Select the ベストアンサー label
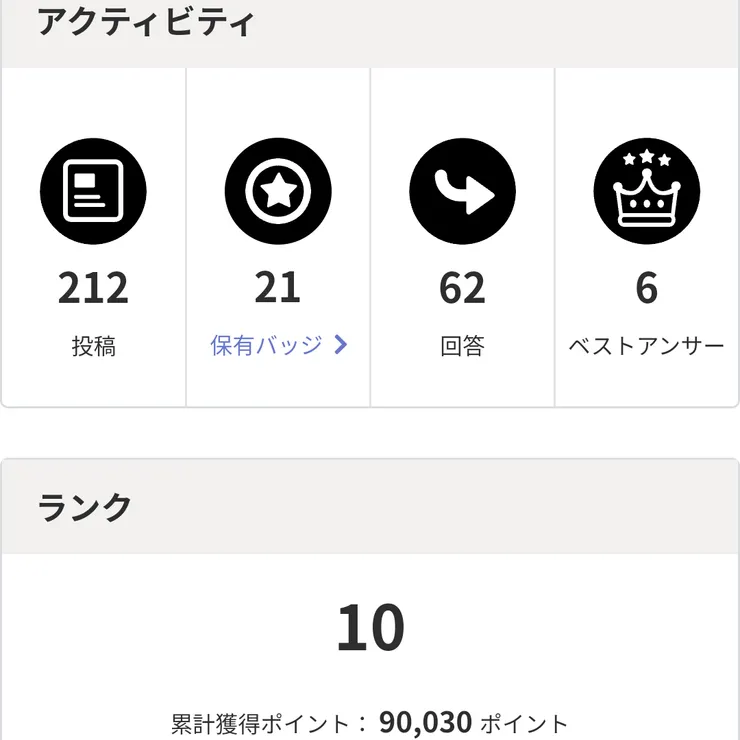Screen dimensions: 740x740 click(647, 347)
